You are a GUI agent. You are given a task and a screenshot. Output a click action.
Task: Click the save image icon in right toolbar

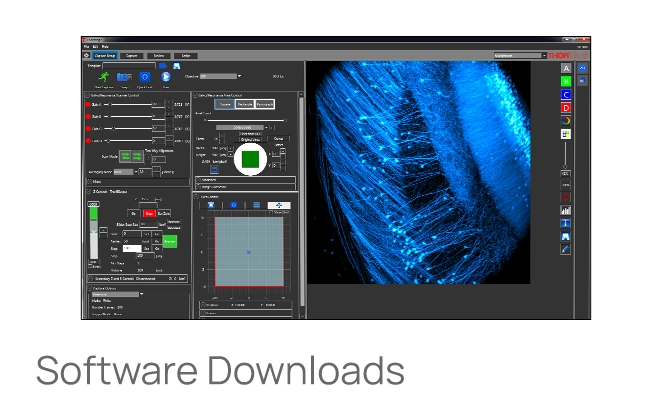click(x=566, y=236)
